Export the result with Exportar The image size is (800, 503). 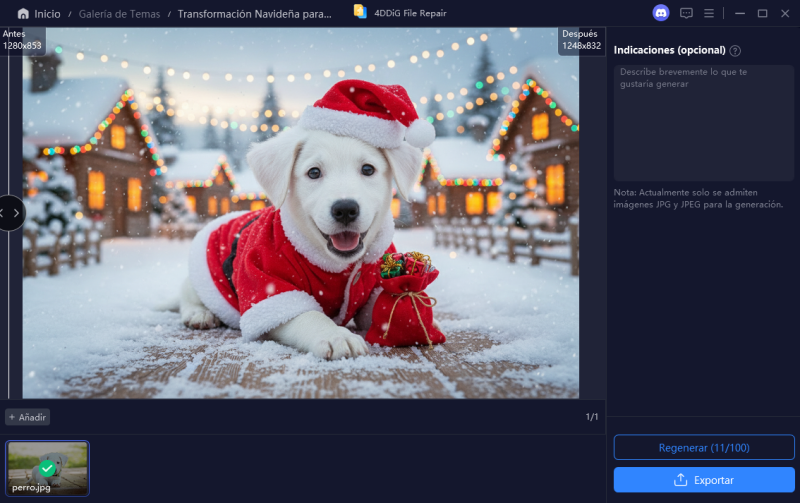coord(704,480)
